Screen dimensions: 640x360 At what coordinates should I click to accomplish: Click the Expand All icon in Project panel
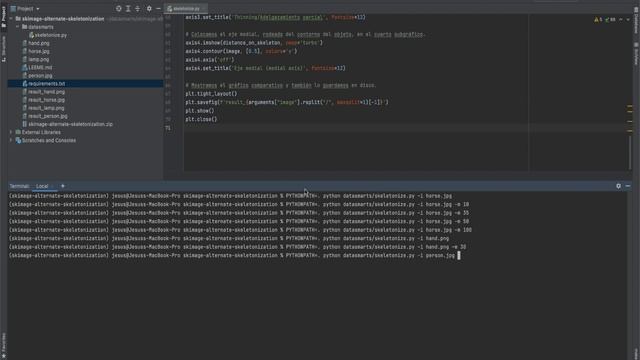[x=128, y=9]
